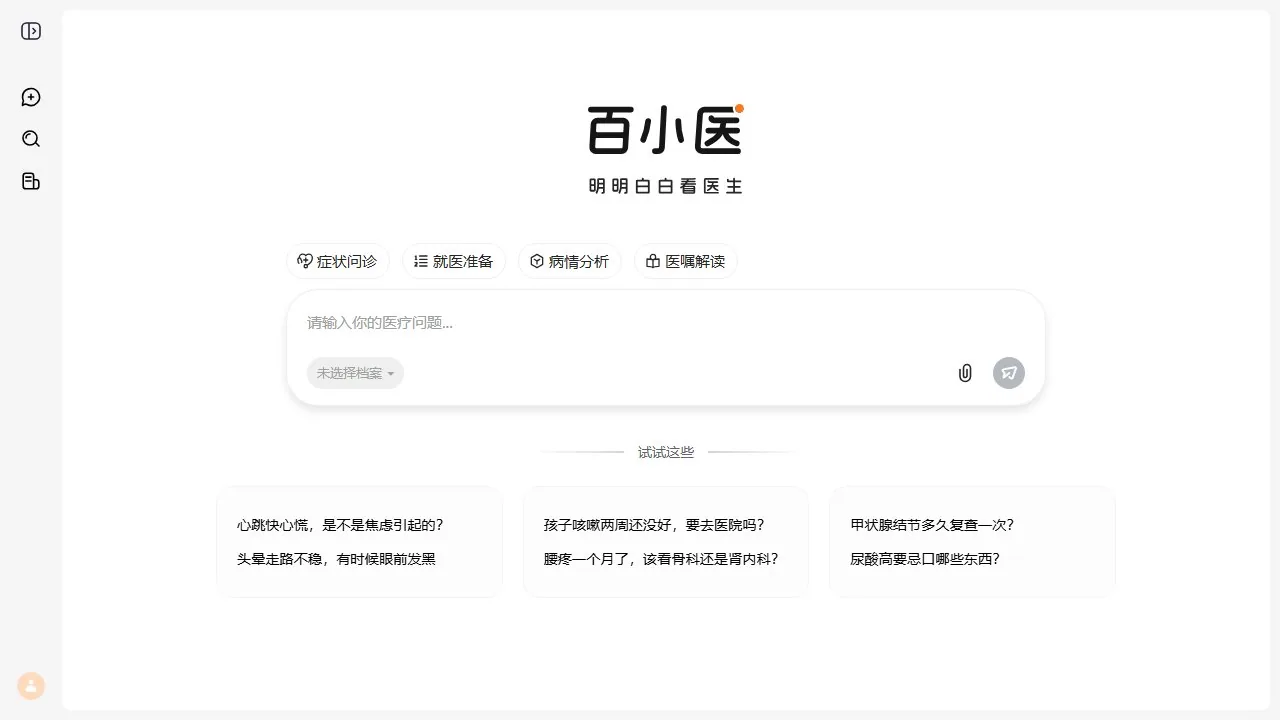Send the question with the send icon

click(1009, 373)
